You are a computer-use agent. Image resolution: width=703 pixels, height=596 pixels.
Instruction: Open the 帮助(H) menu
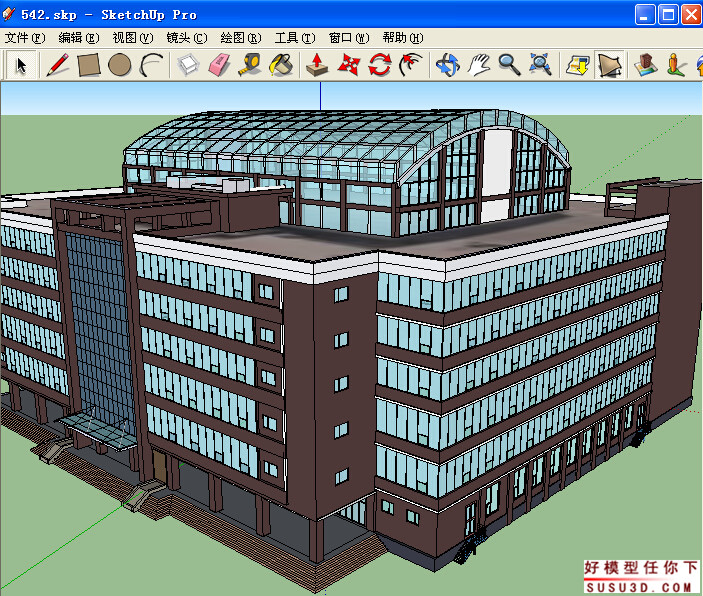click(x=403, y=38)
